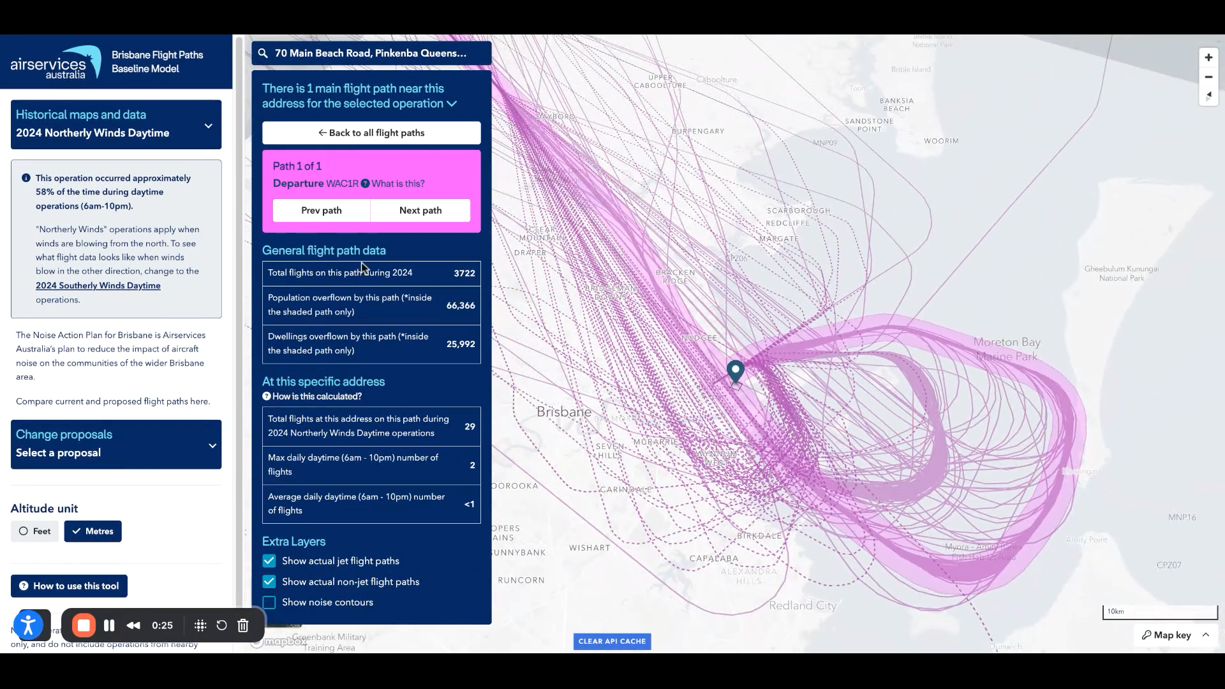This screenshot has width=1225, height=689.
Task: Click the Brisbane city label on map
Action: point(564,412)
